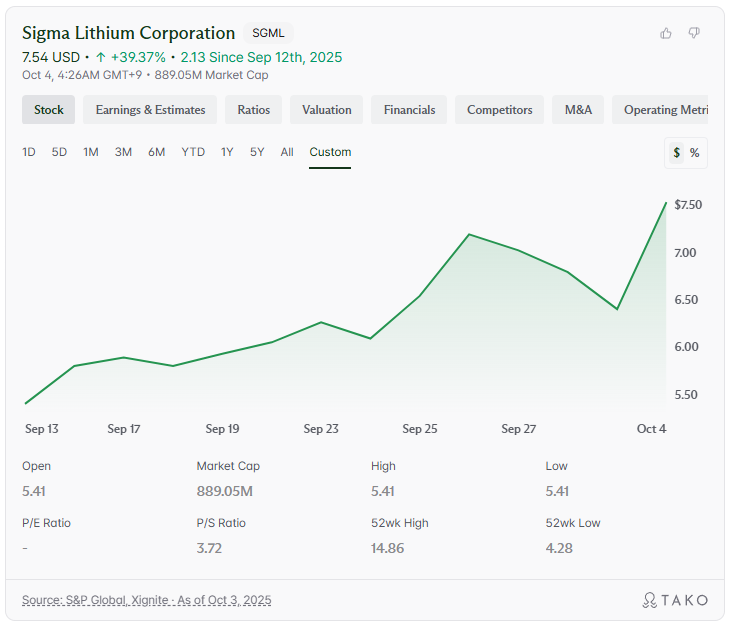The image size is (730, 628).
Task: Click the +39.37% change value
Action: [138, 57]
